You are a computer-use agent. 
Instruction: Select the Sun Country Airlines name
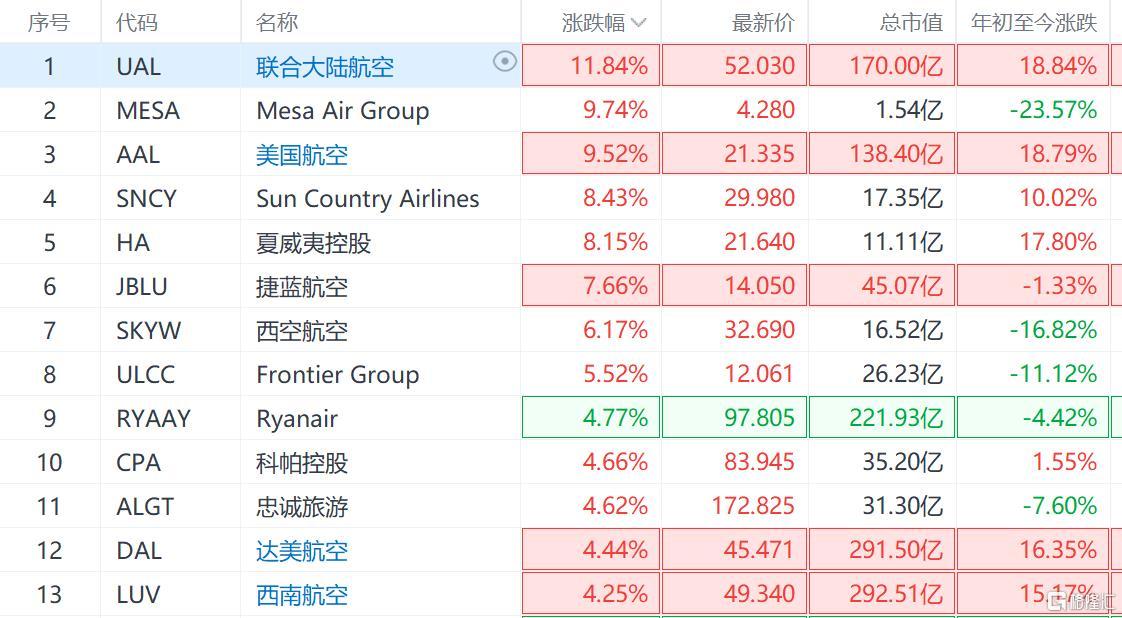pyautogui.click(x=367, y=199)
